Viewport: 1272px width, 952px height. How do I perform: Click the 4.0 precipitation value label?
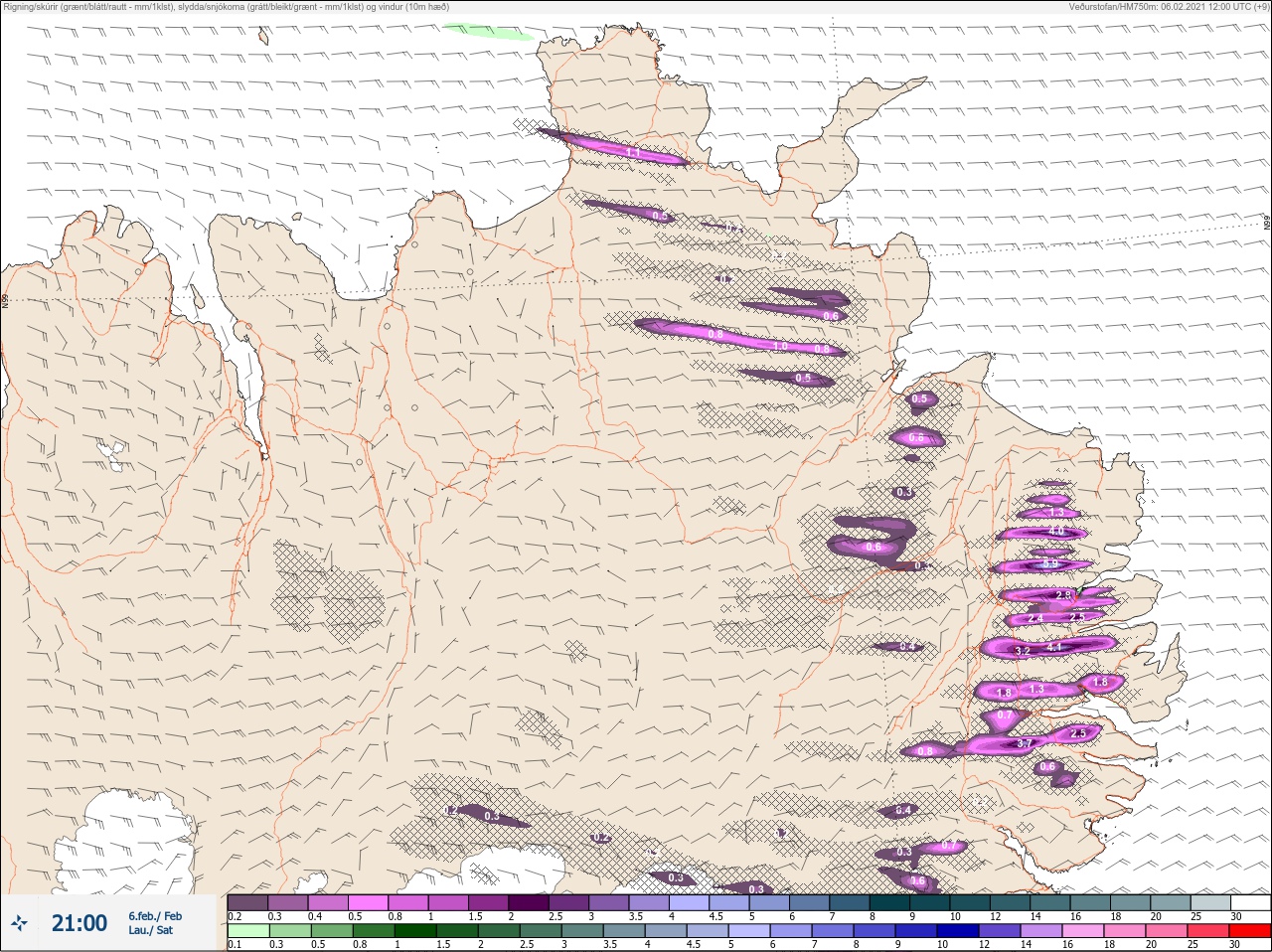1056,532
